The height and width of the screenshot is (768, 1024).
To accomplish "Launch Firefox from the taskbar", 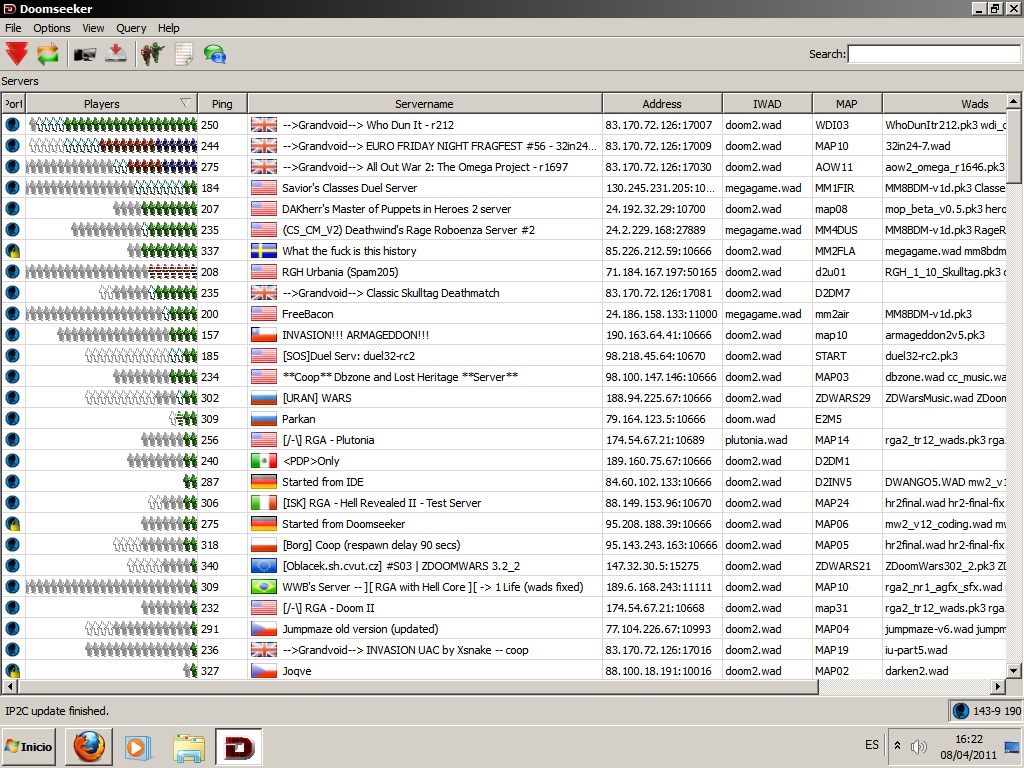I will [x=88, y=746].
